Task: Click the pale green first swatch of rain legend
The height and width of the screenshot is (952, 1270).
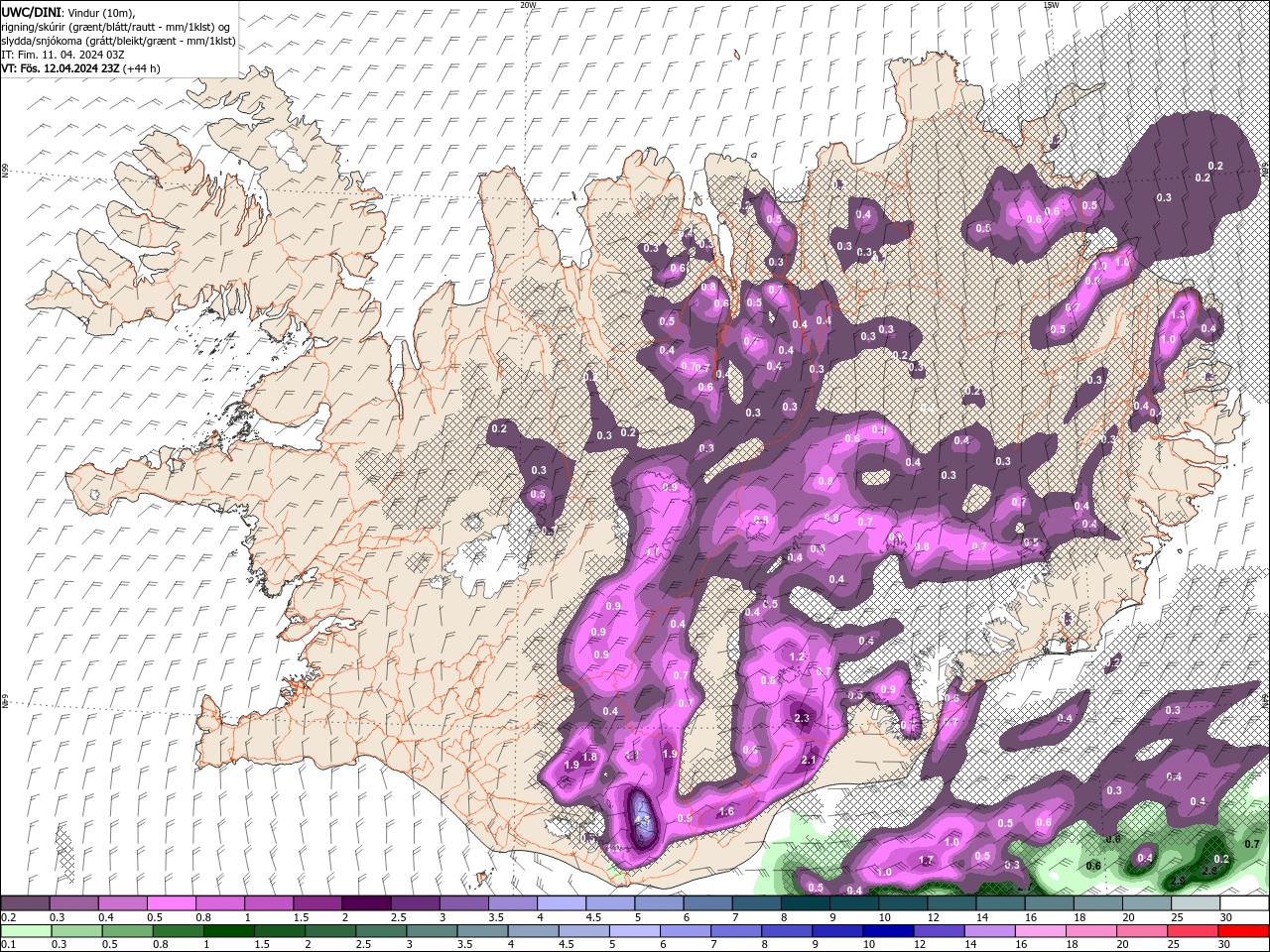Action: click(x=25, y=931)
